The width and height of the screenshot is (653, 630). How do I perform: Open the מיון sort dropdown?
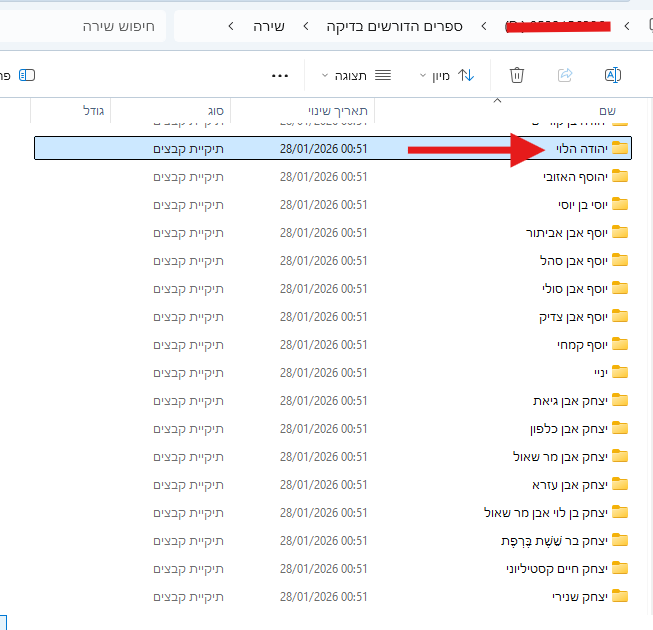click(445, 75)
